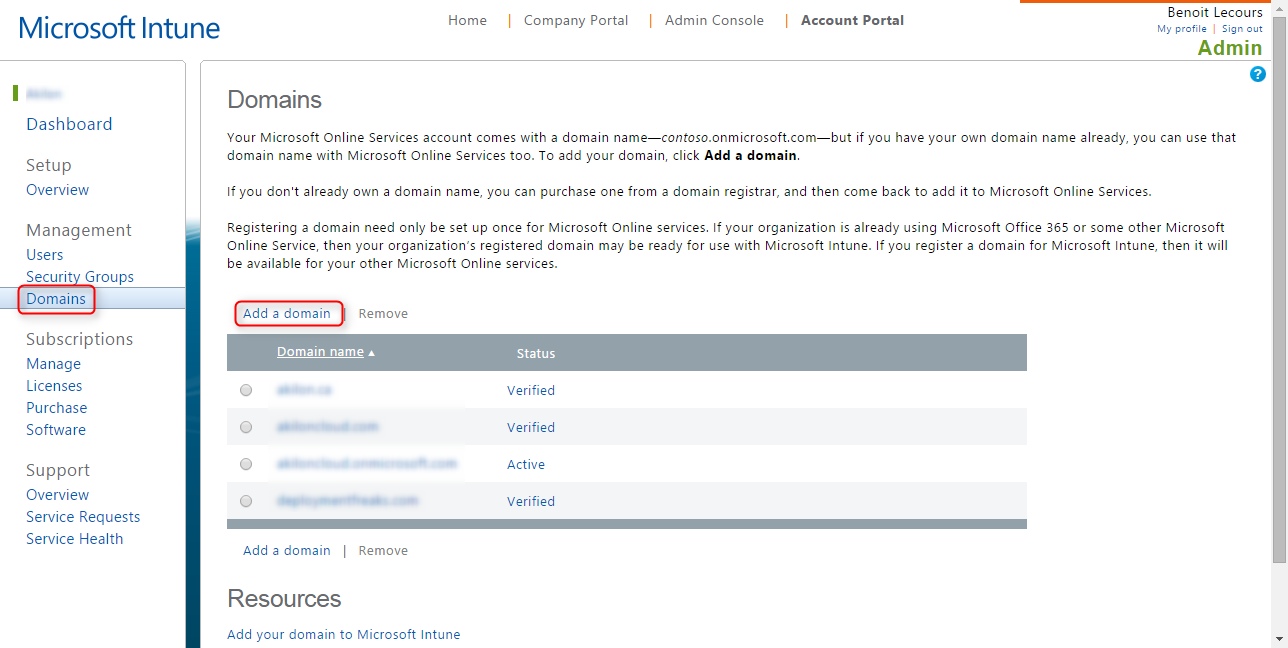Open the Company Portal tab
Screen dimensions: 1288x648
click(576, 20)
